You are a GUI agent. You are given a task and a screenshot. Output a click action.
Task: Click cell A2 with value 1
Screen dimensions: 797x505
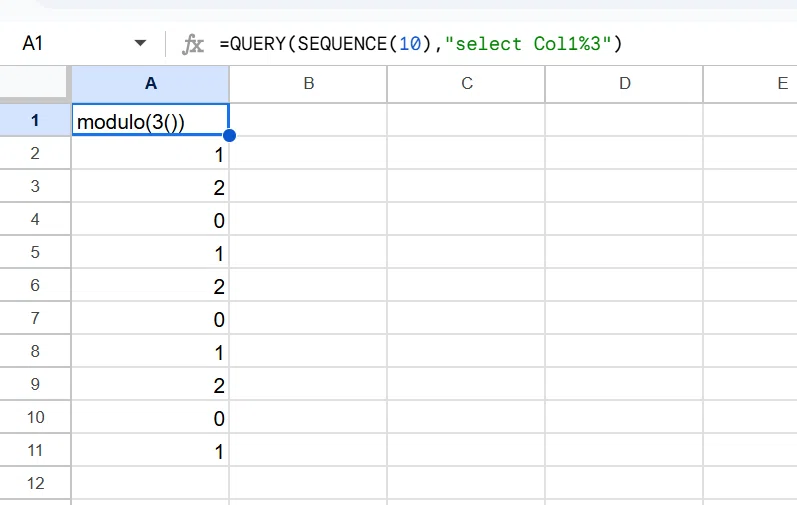tap(150, 153)
